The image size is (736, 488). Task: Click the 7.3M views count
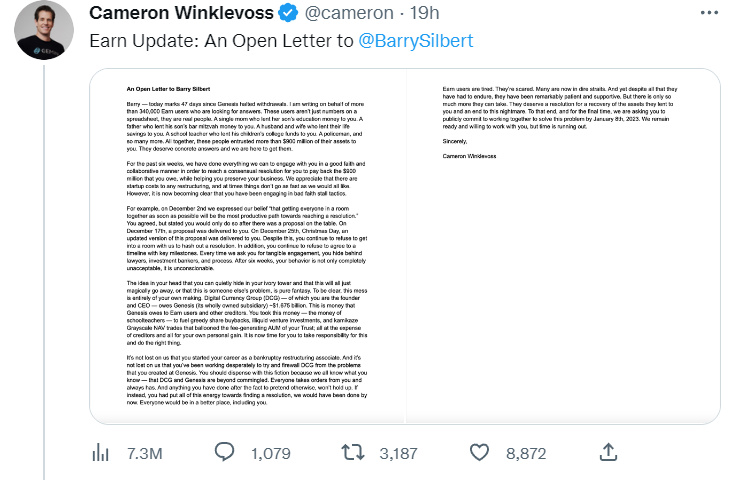point(143,454)
